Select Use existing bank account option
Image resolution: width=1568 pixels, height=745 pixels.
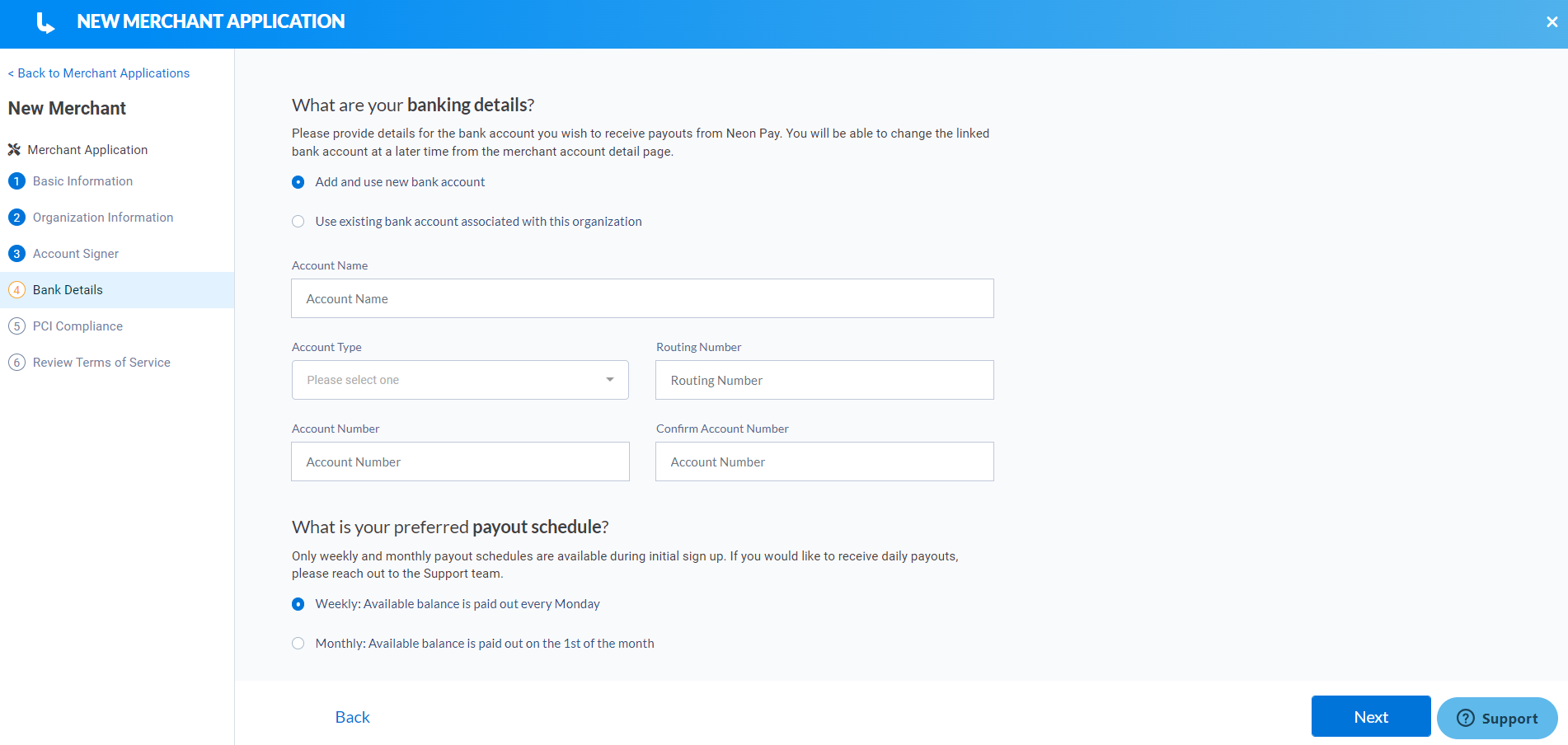pos(298,221)
